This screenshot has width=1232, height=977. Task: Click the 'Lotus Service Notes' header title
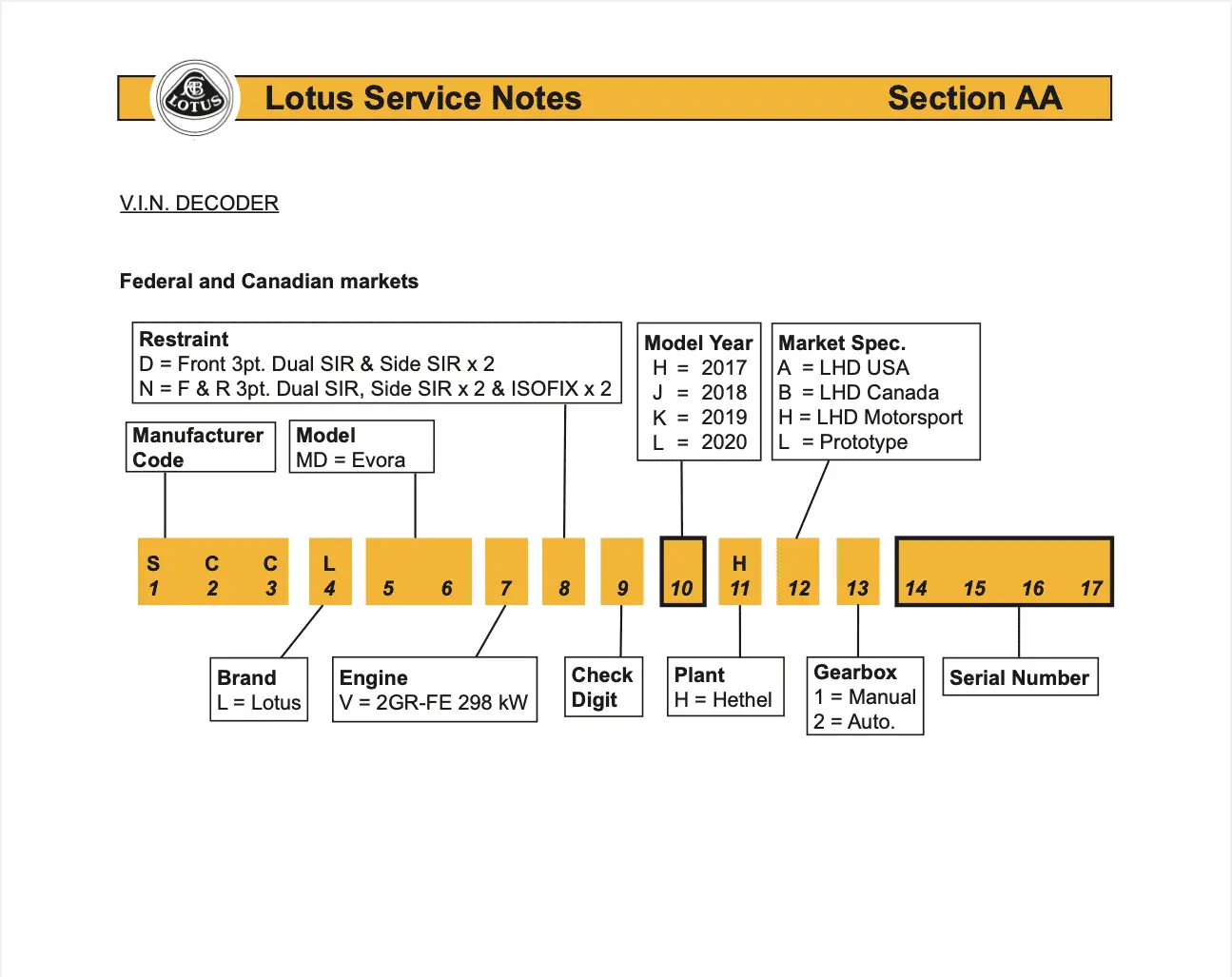(422, 98)
